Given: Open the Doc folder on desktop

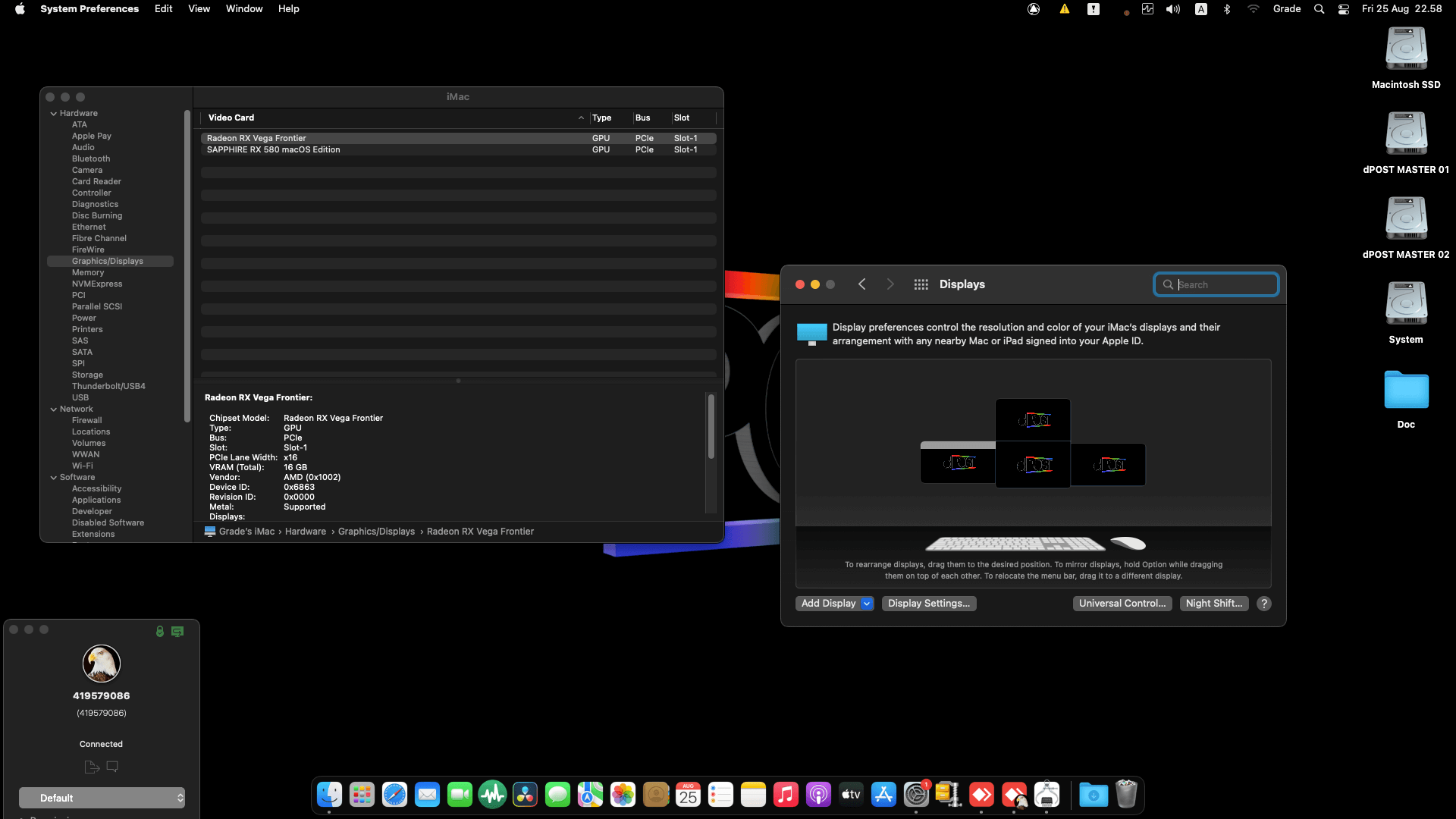Looking at the screenshot, I should point(1406,398).
